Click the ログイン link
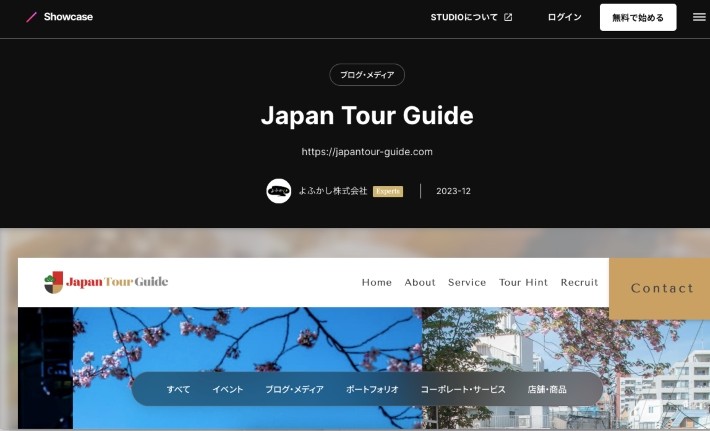 pos(564,17)
